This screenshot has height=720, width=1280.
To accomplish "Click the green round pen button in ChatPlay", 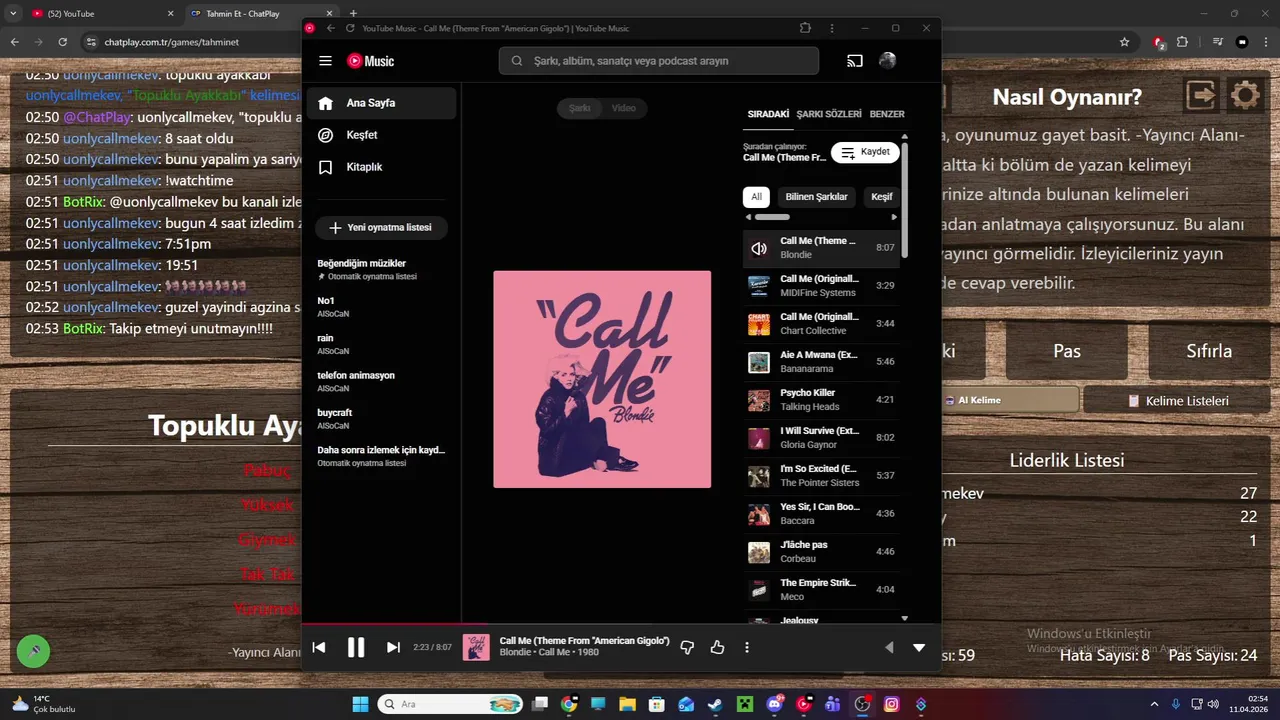I will pyautogui.click(x=33, y=651).
